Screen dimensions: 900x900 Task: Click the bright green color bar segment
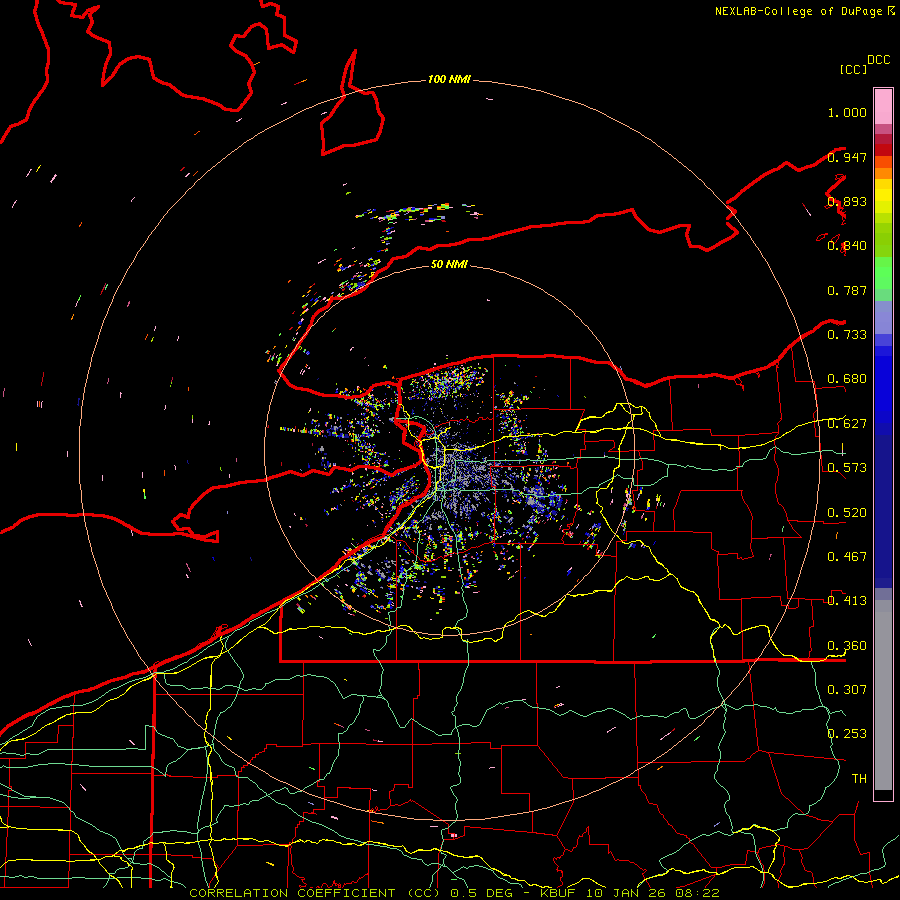click(883, 273)
